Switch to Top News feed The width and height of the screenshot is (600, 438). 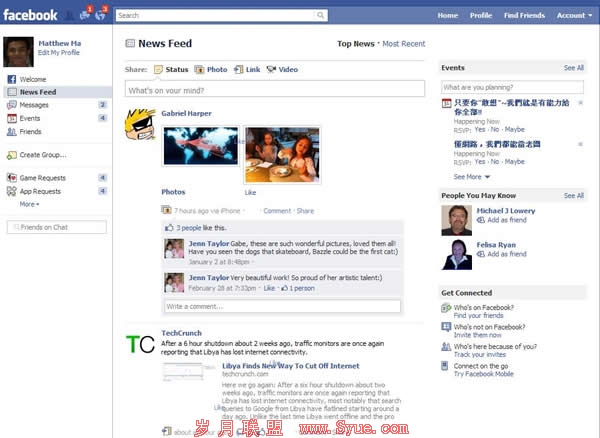(355, 44)
